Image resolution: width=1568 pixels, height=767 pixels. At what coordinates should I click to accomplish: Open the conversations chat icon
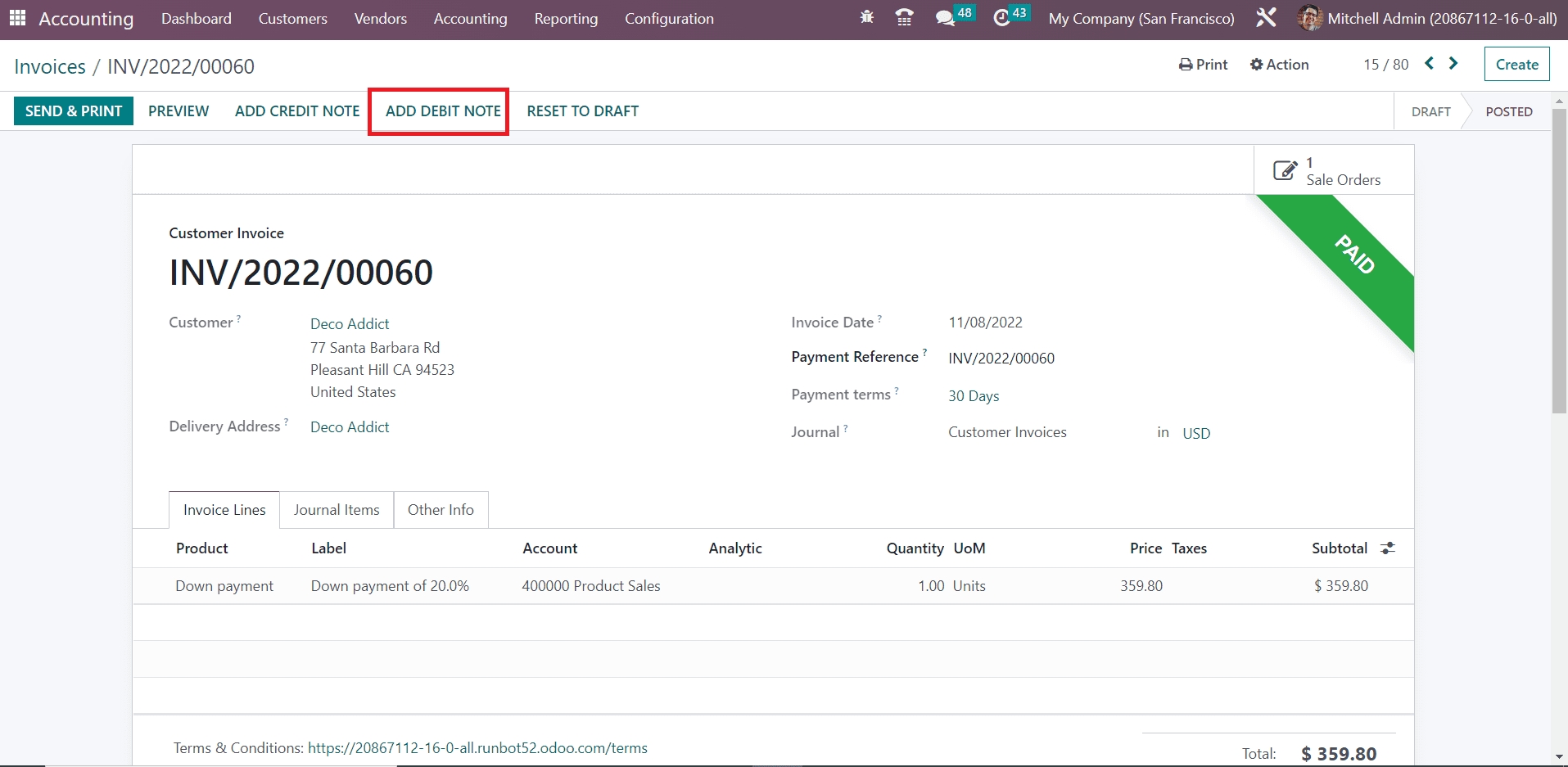click(946, 18)
